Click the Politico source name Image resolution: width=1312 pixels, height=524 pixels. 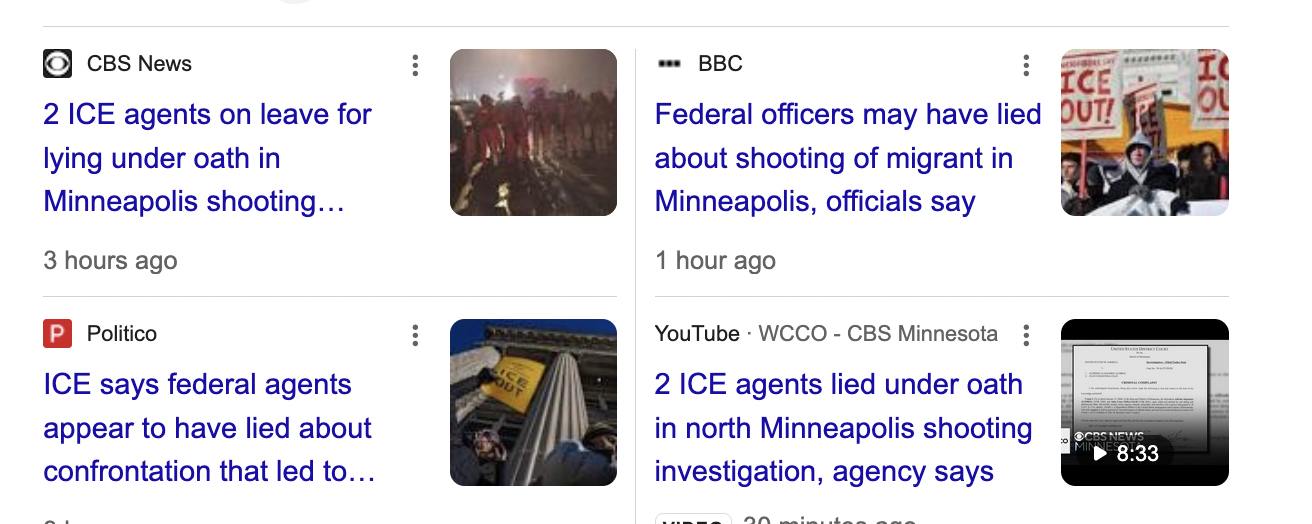[122, 334]
